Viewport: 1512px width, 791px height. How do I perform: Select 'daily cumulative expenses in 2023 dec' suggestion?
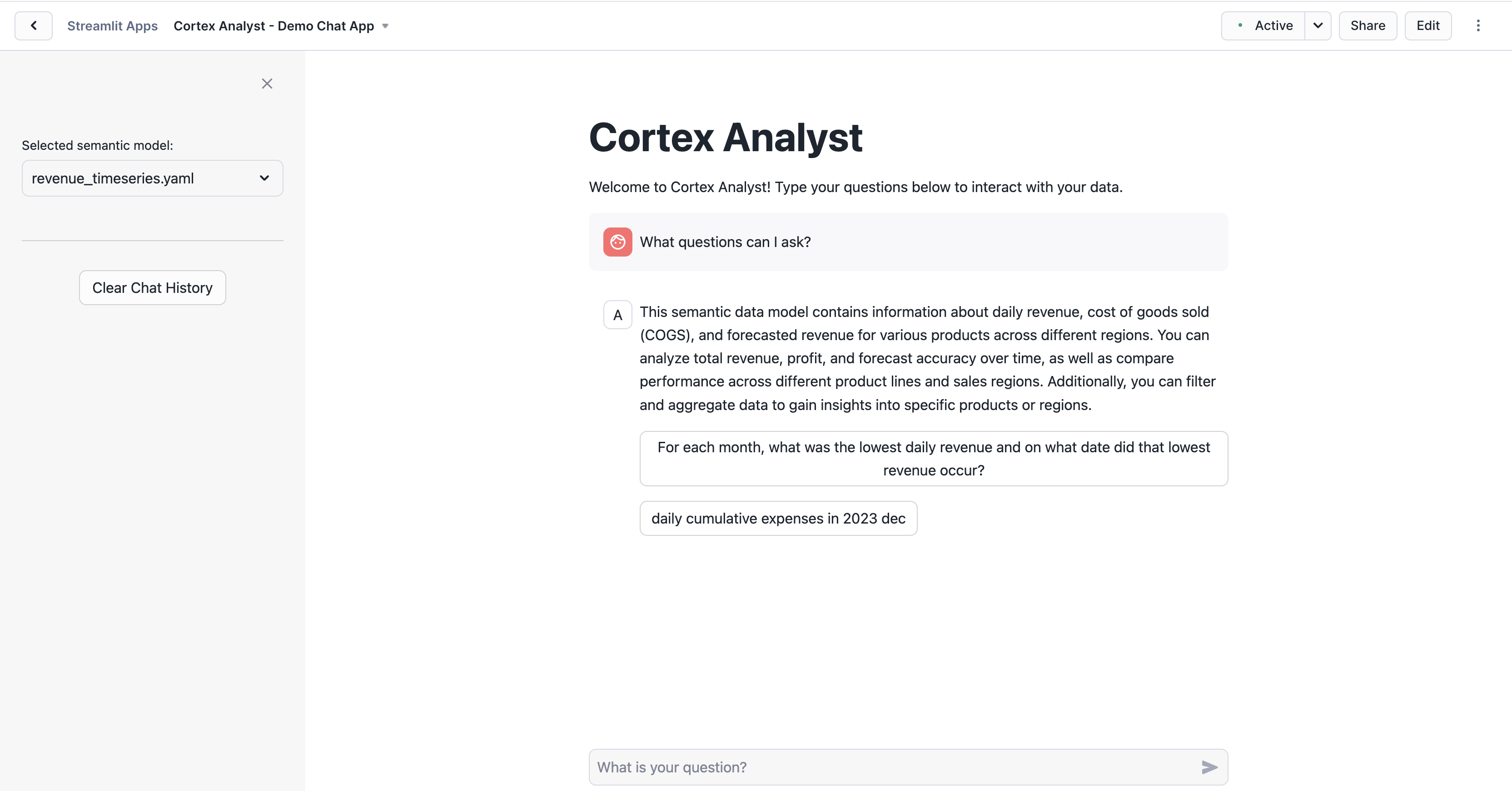(778, 518)
